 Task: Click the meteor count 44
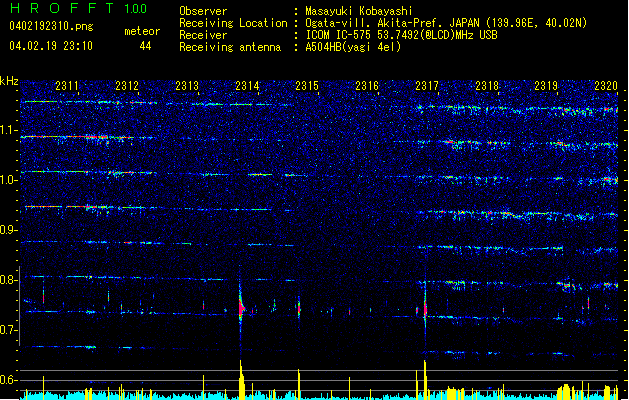pos(145,46)
